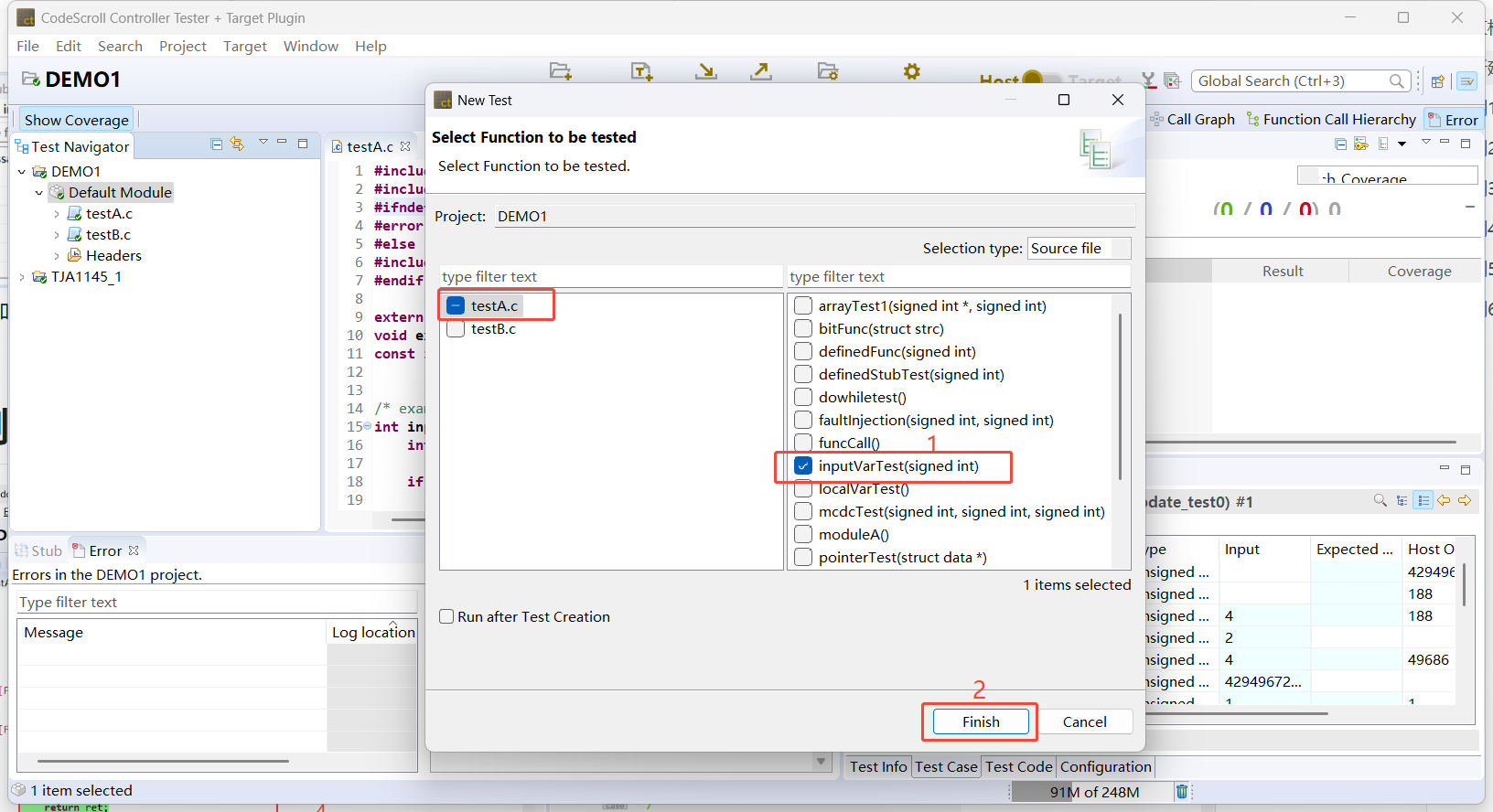Click the open perspective icon
Screen dimensions: 1493x812
tap(1437, 81)
